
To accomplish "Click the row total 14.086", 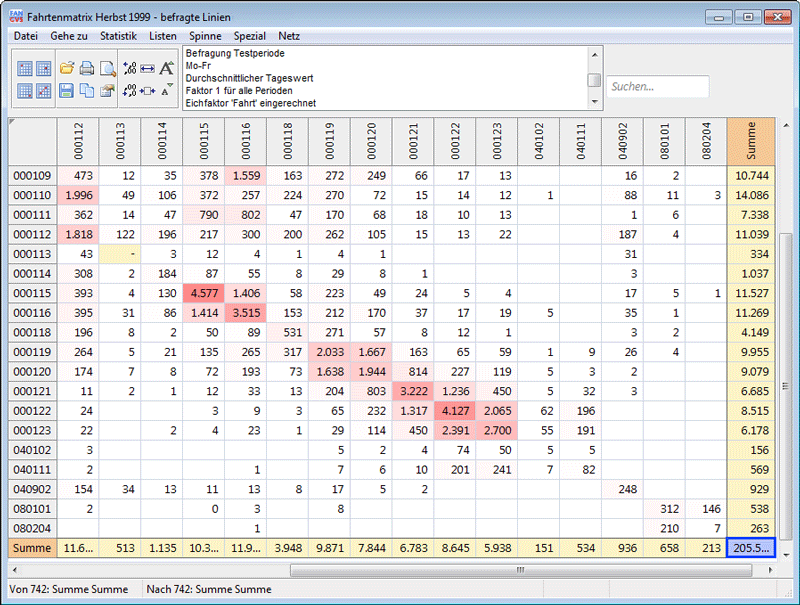I will (751, 195).
